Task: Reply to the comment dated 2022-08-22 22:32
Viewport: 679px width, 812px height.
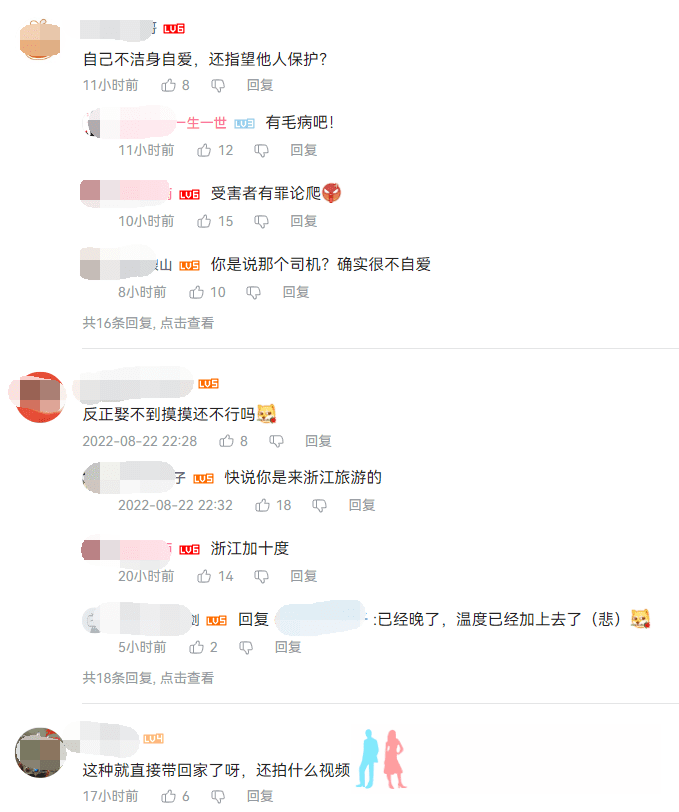Action: point(362,505)
